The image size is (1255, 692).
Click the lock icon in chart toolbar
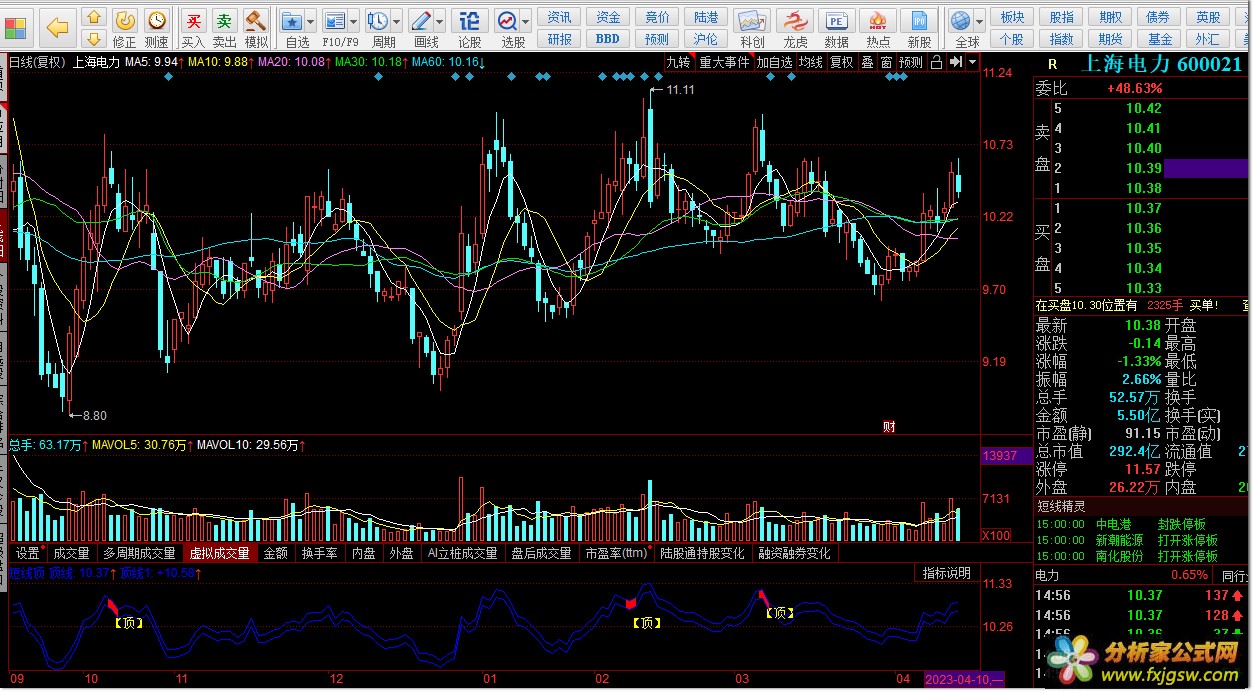pyautogui.click(x=935, y=62)
